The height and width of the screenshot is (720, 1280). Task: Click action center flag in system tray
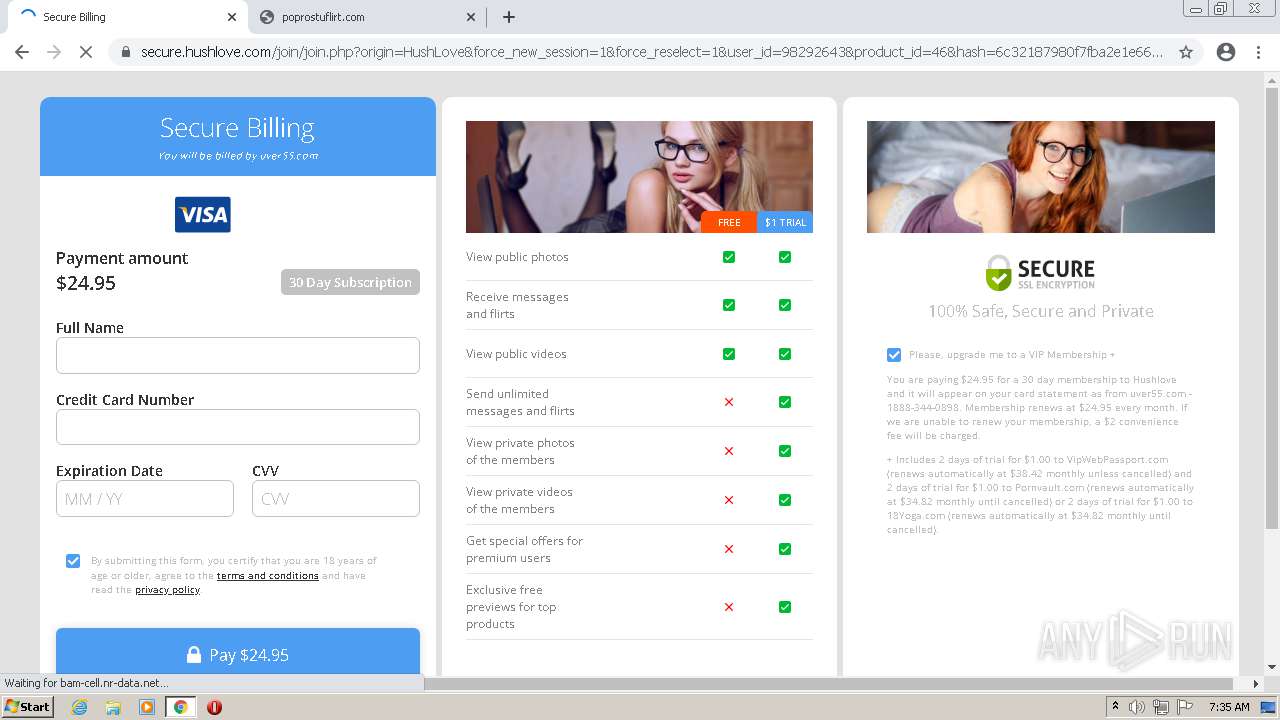tap(1185, 707)
